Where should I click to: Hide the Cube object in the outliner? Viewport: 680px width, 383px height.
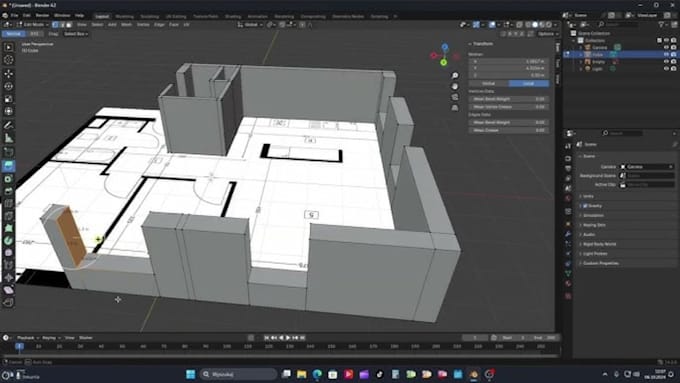coord(667,55)
